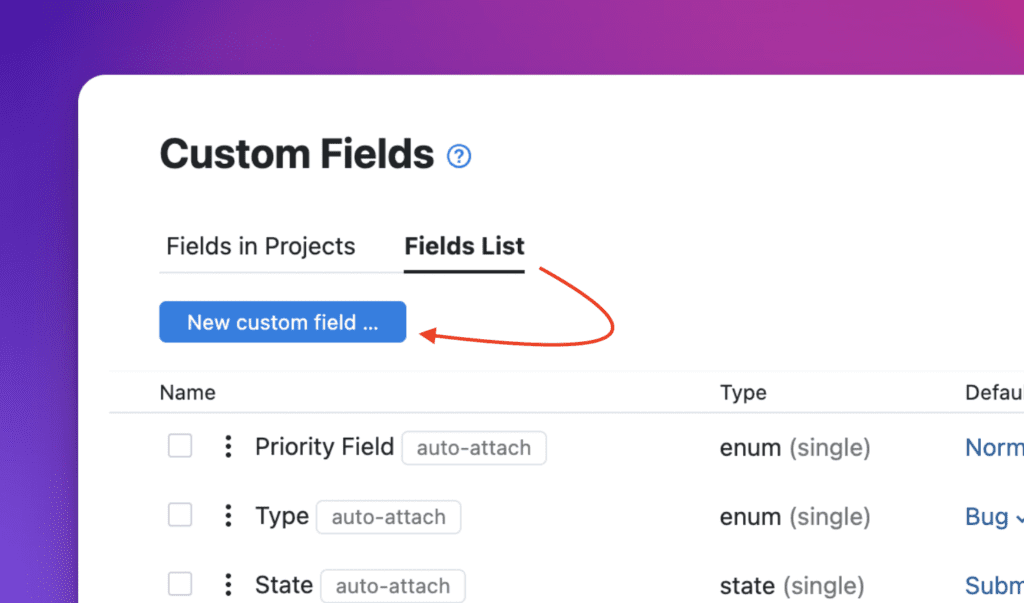Click the New custom field button

[282, 321]
